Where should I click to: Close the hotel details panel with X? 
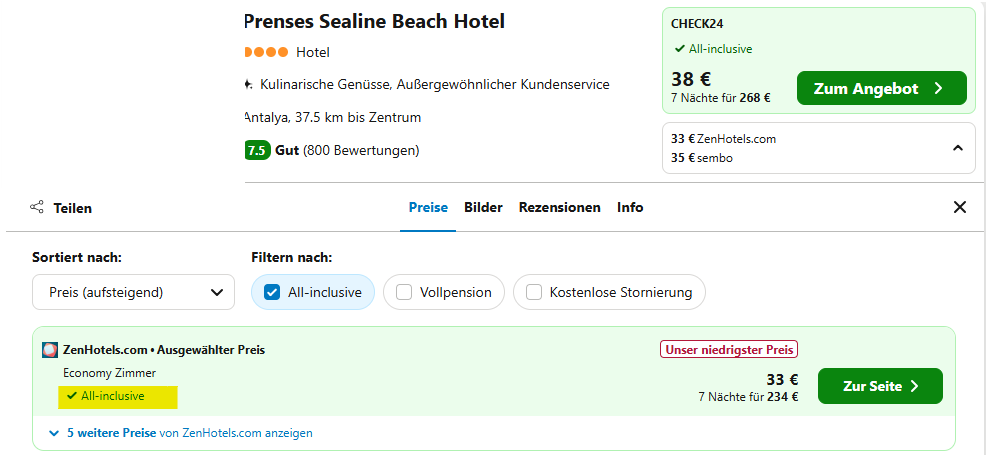[960, 207]
